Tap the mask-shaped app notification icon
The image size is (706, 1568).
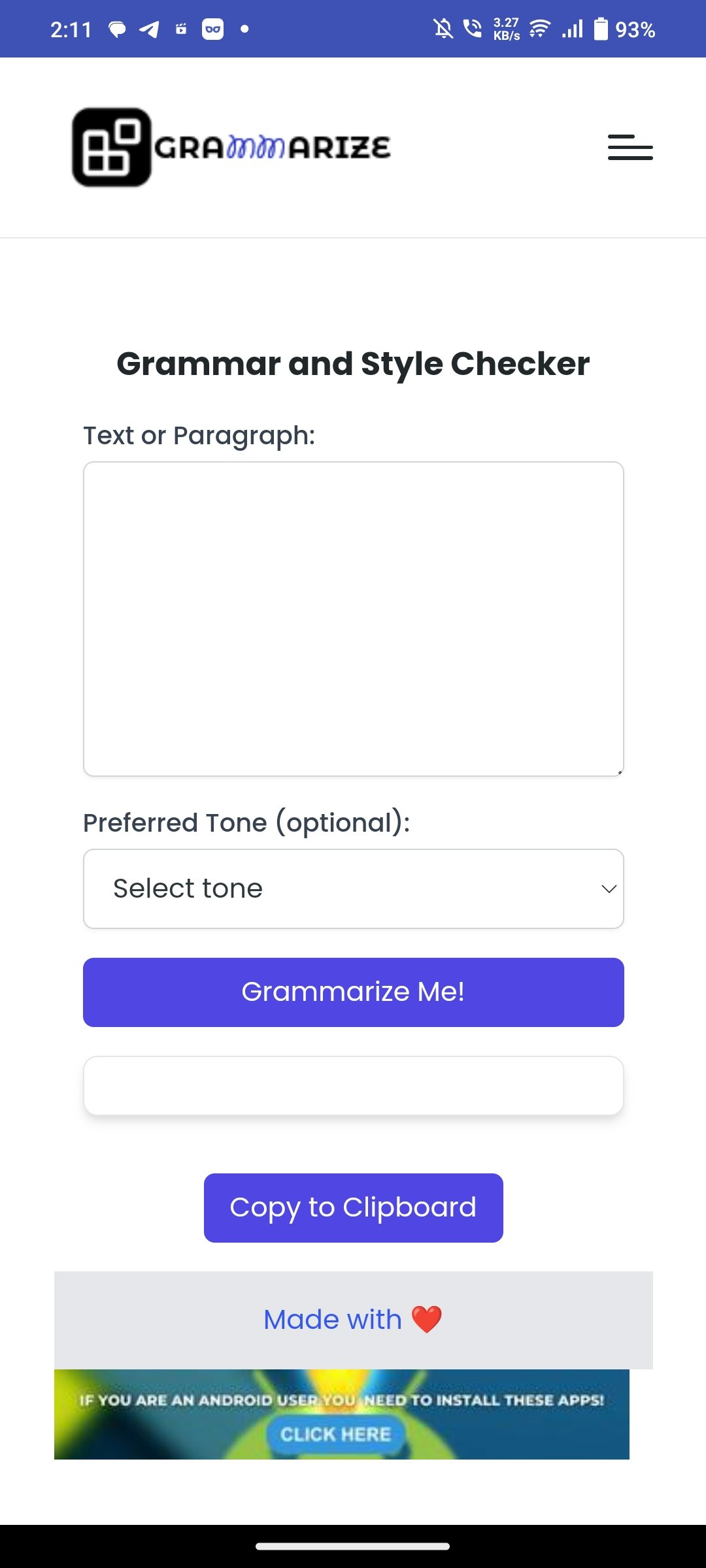pyautogui.click(x=212, y=29)
